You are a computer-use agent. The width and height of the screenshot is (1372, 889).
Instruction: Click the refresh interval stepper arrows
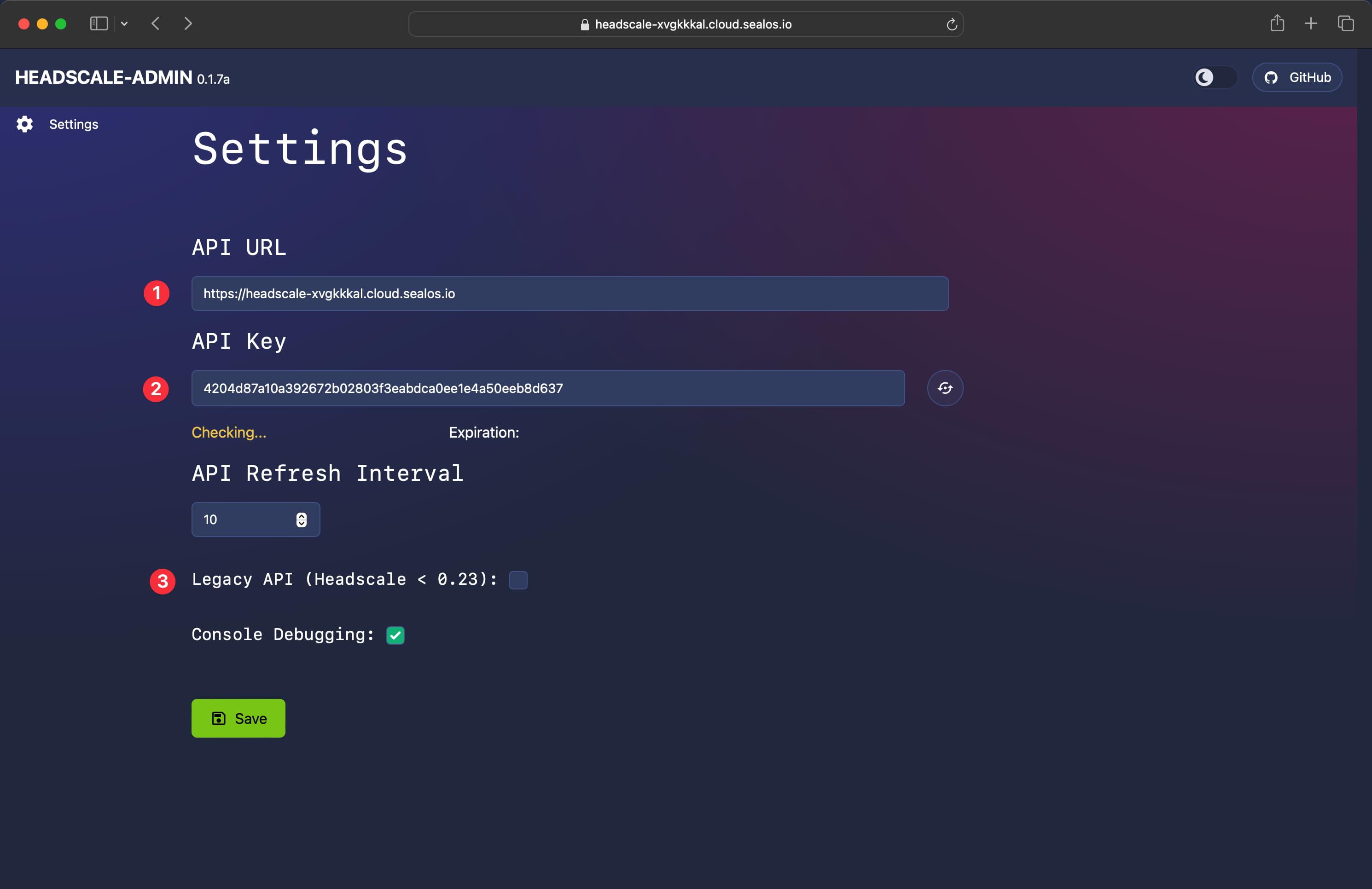(x=301, y=520)
